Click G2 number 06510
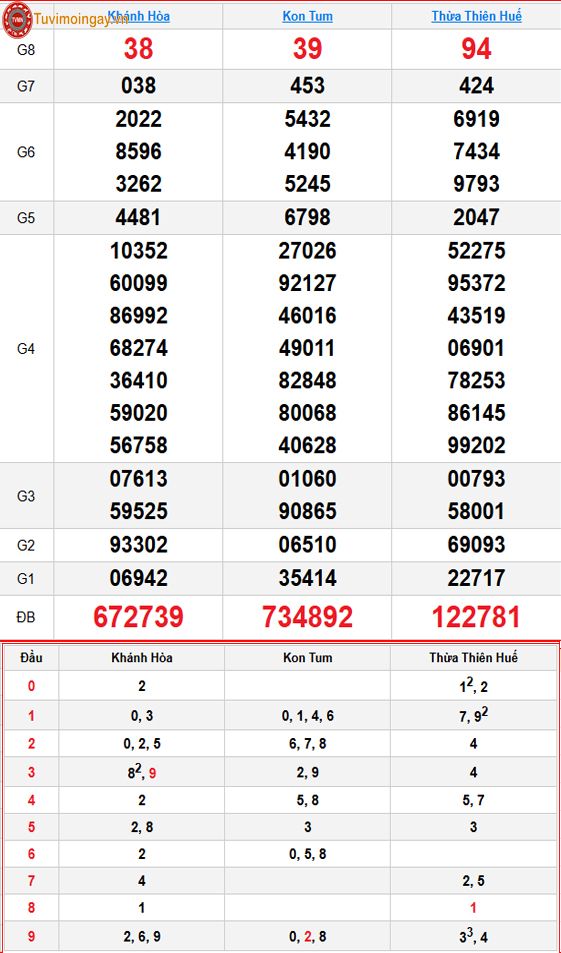Image resolution: width=561 pixels, height=953 pixels. click(x=308, y=545)
